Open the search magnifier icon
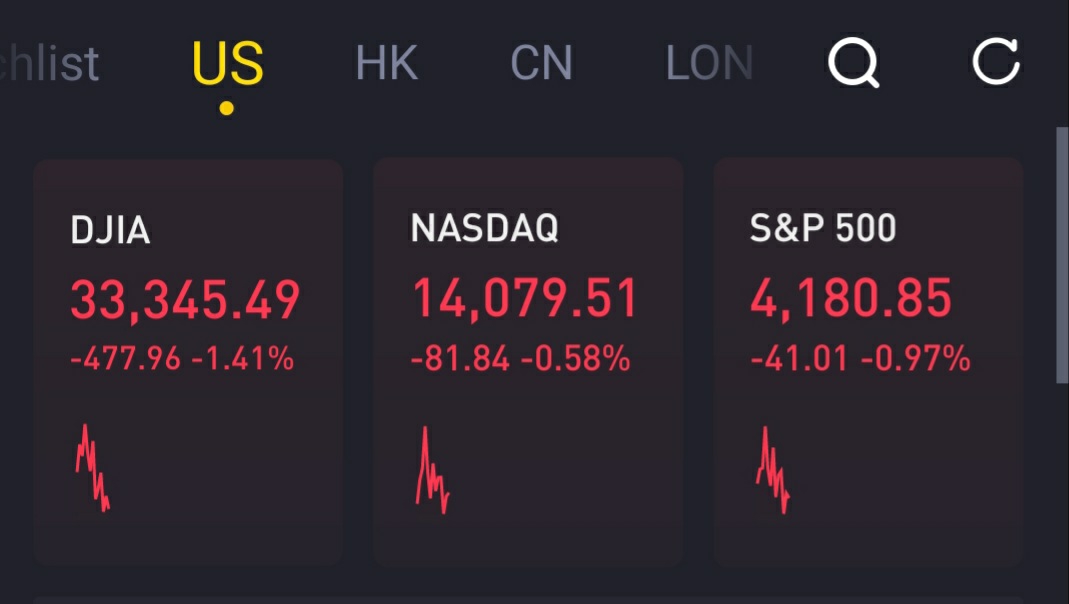The width and height of the screenshot is (1069, 604). [852, 64]
